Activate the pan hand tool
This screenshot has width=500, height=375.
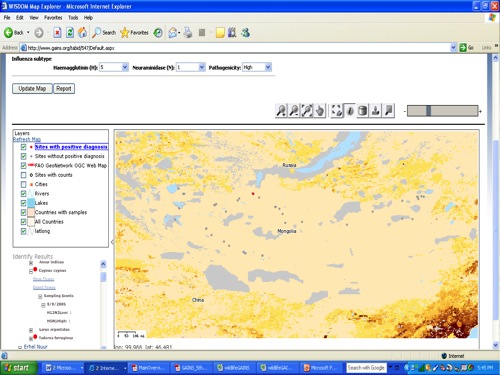coord(320,111)
